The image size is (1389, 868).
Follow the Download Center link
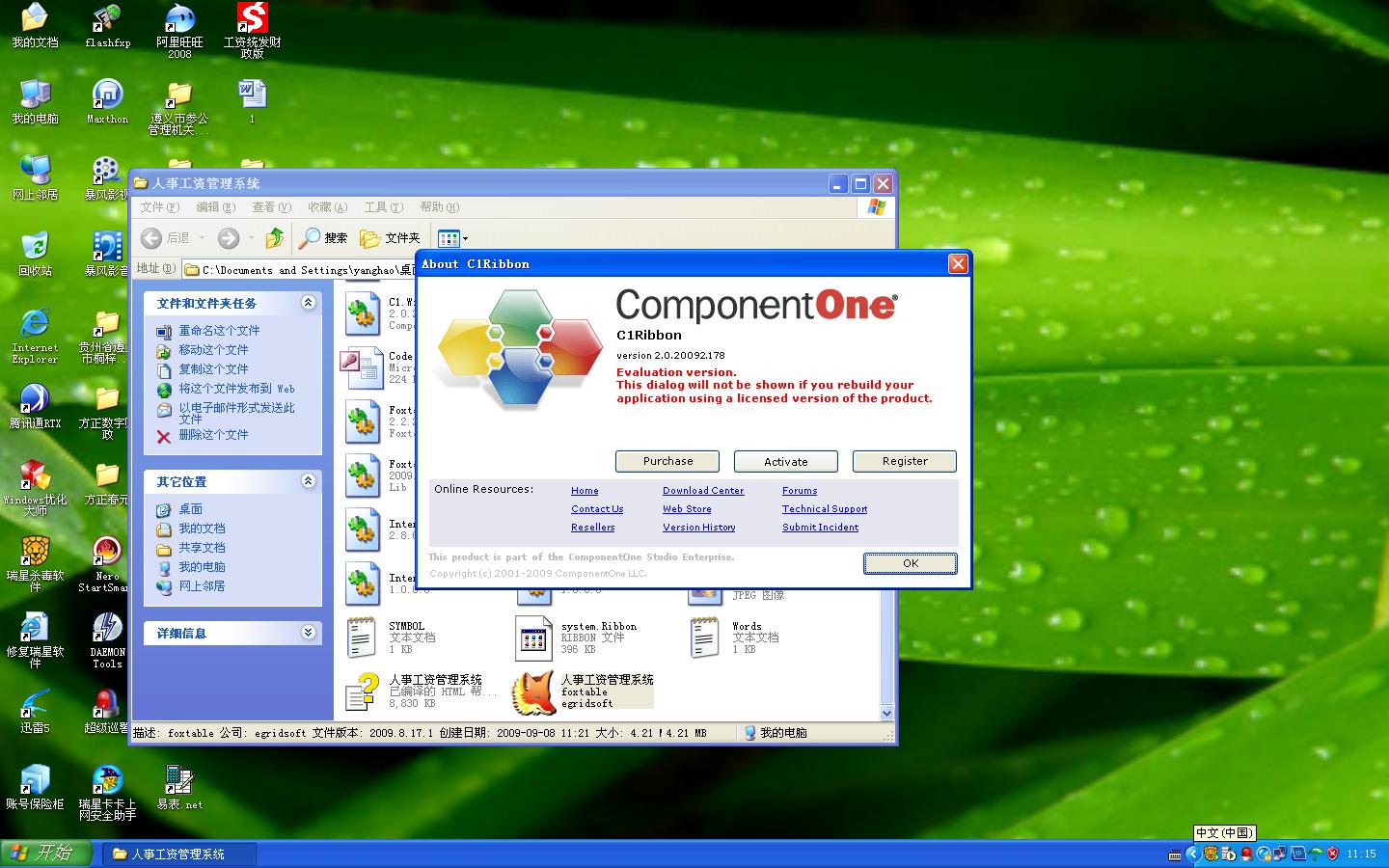point(703,491)
